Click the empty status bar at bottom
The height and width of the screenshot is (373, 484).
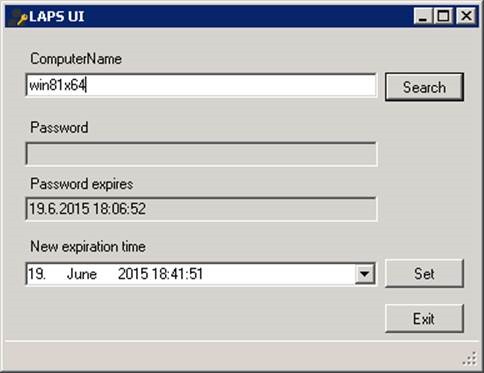(x=233, y=355)
